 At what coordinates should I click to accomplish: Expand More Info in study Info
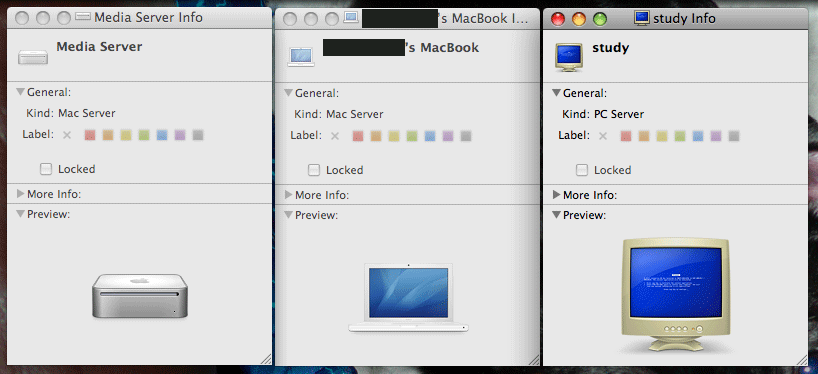556,195
